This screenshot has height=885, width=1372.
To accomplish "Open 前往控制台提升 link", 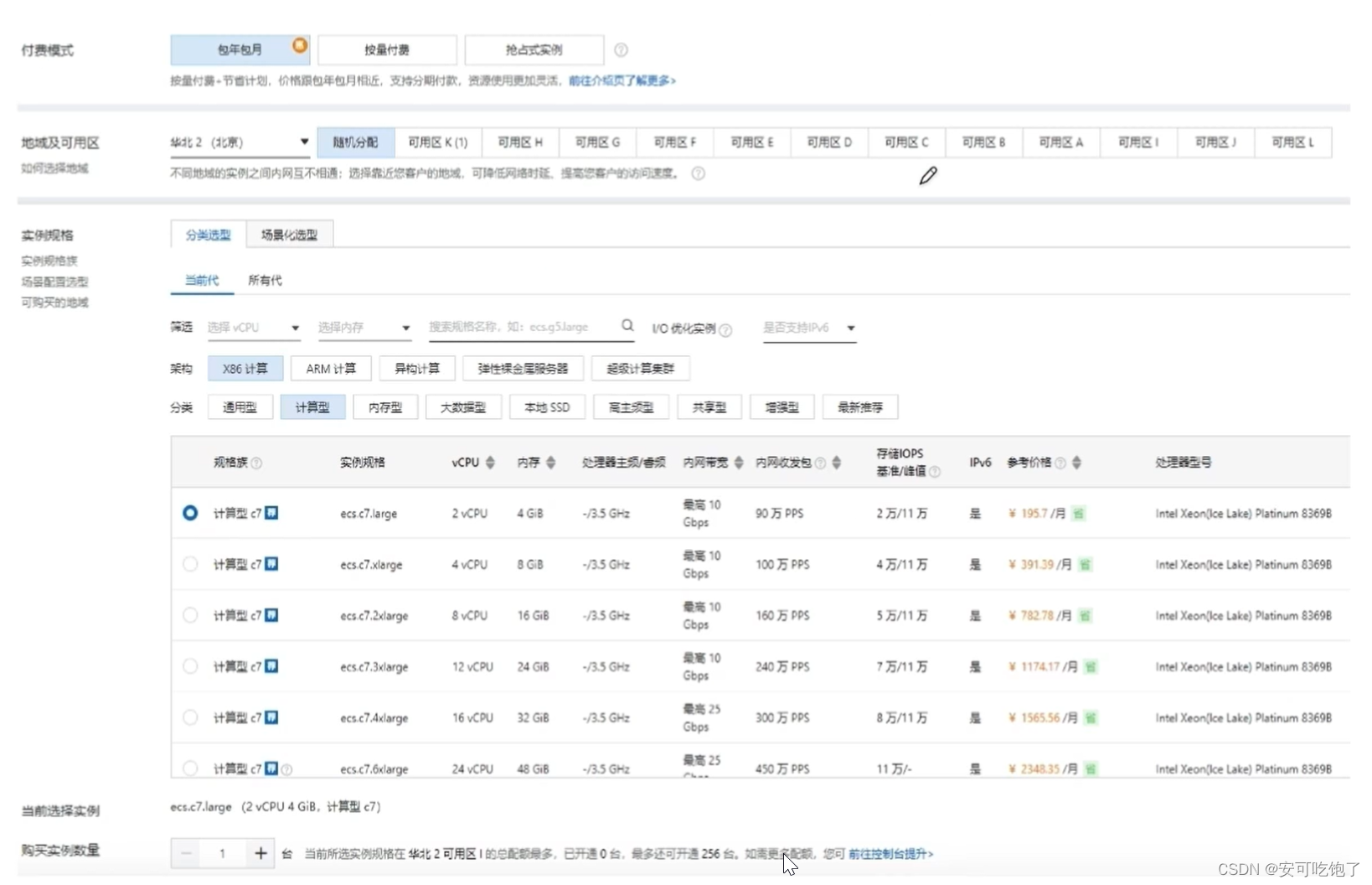I will (890, 854).
